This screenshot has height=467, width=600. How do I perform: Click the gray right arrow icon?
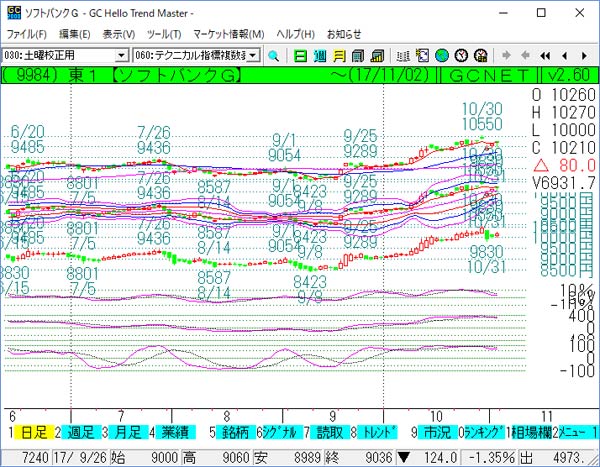coord(506,56)
